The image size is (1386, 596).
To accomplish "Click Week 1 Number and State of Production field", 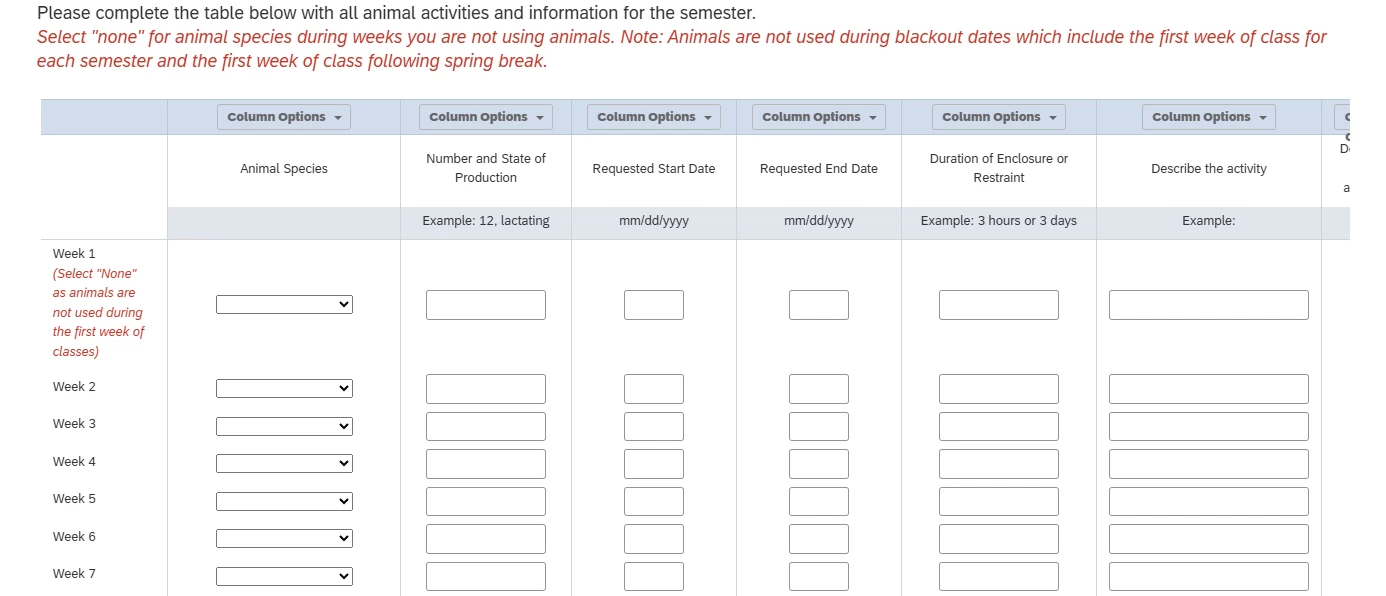I will pyautogui.click(x=486, y=305).
